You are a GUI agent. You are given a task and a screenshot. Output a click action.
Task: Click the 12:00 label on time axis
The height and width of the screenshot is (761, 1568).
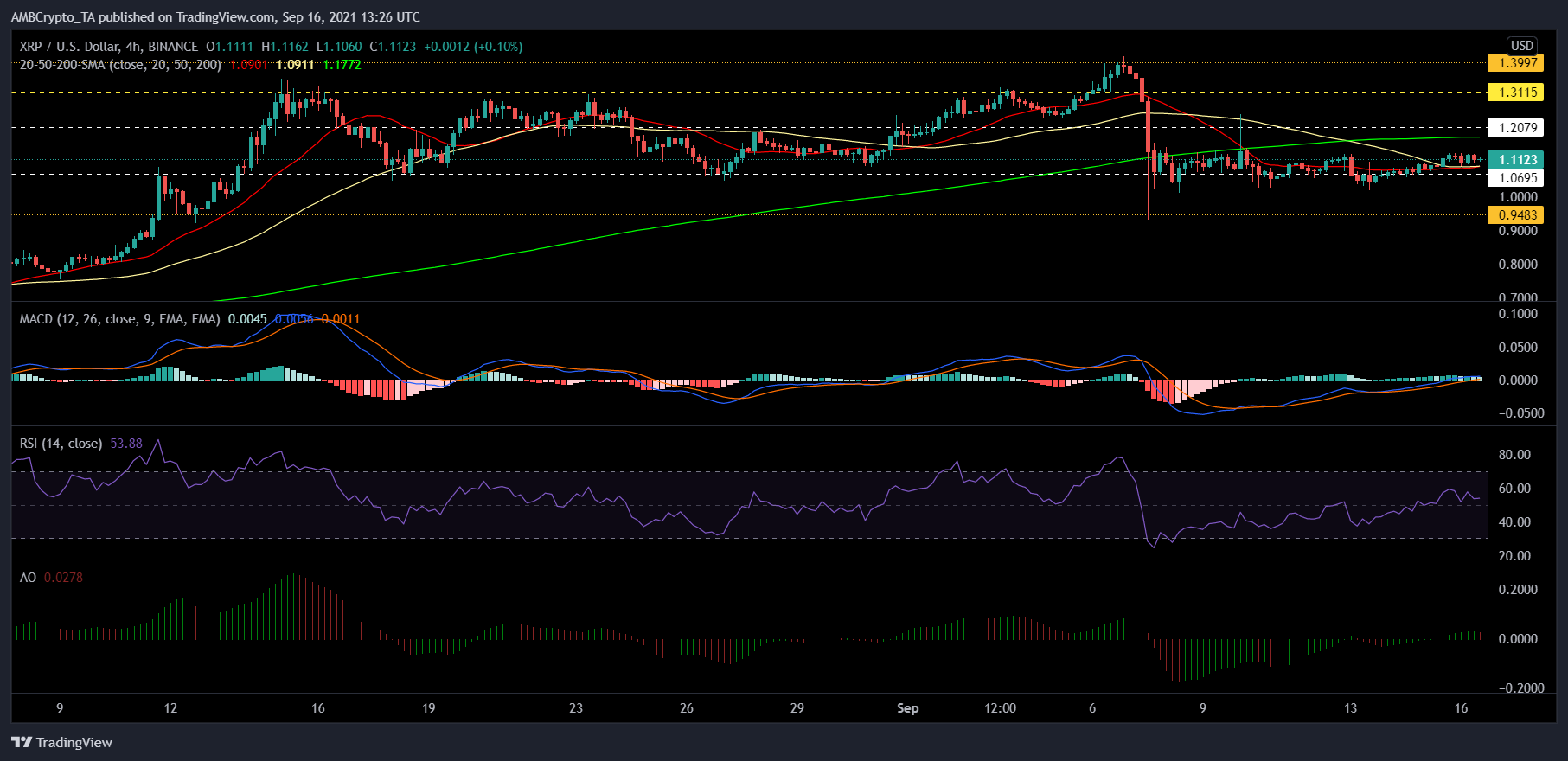point(1000,708)
